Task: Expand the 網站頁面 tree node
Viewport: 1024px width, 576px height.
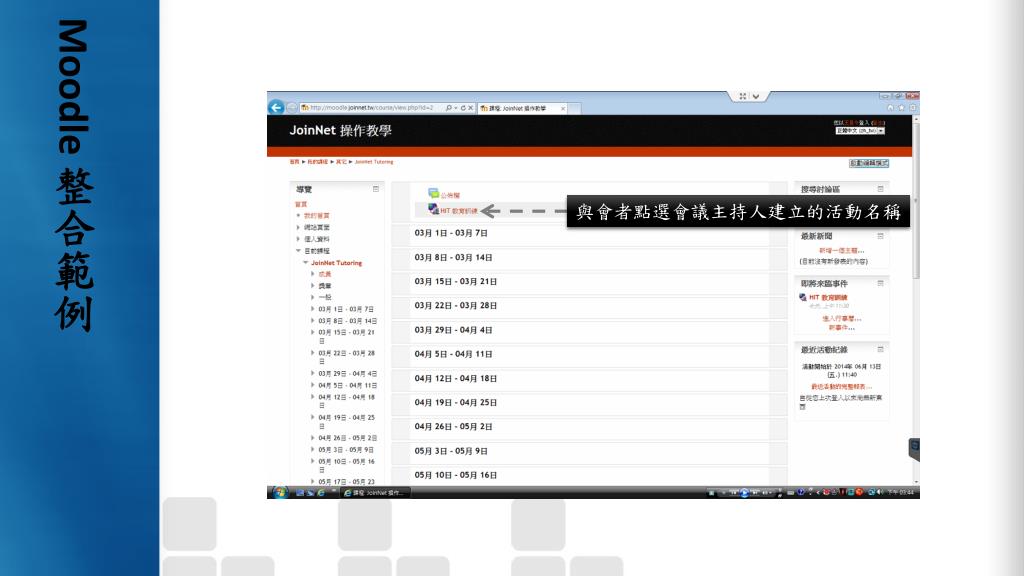Action: 298,227
